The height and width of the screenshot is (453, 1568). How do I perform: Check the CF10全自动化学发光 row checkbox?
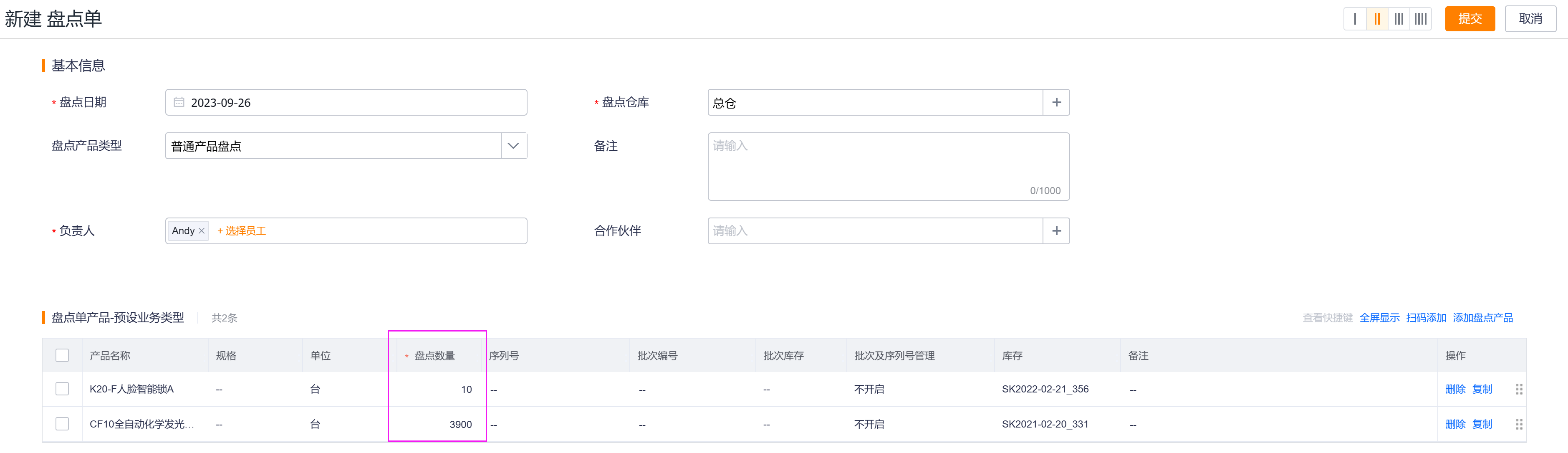tap(62, 424)
